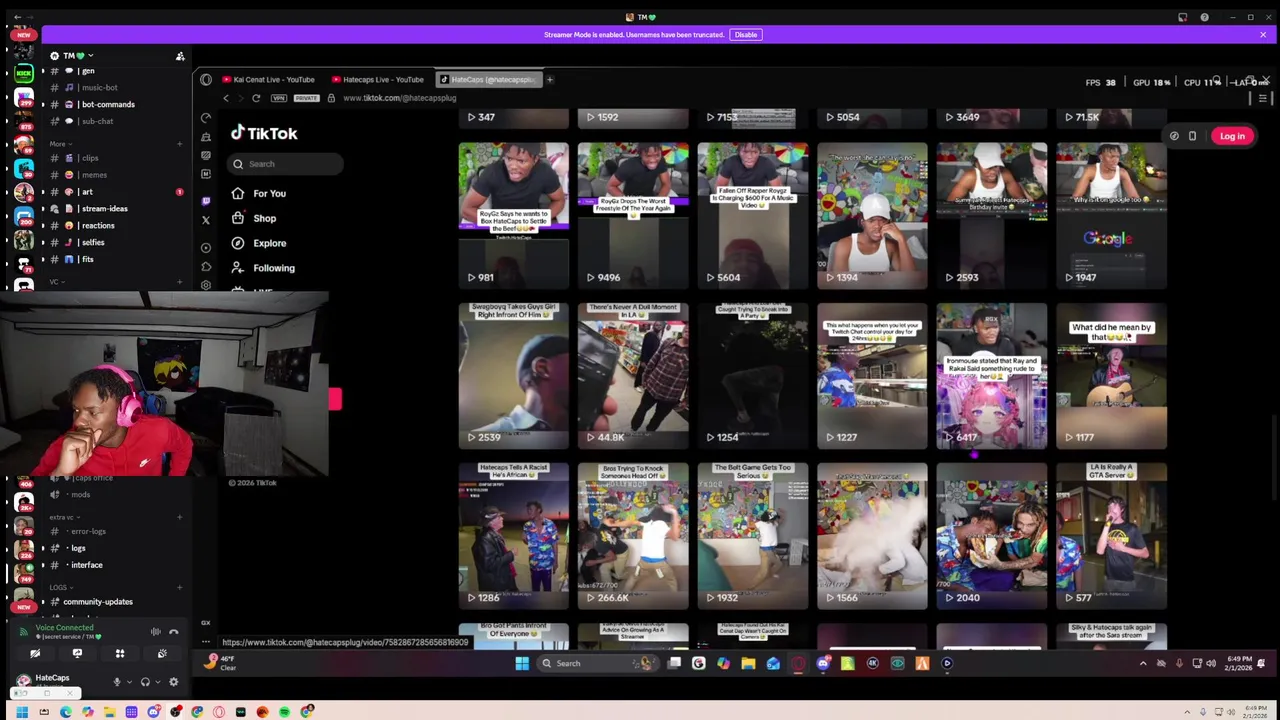Click the TikTok Log in button
The width and height of the screenshot is (1280, 720).
point(1232,136)
